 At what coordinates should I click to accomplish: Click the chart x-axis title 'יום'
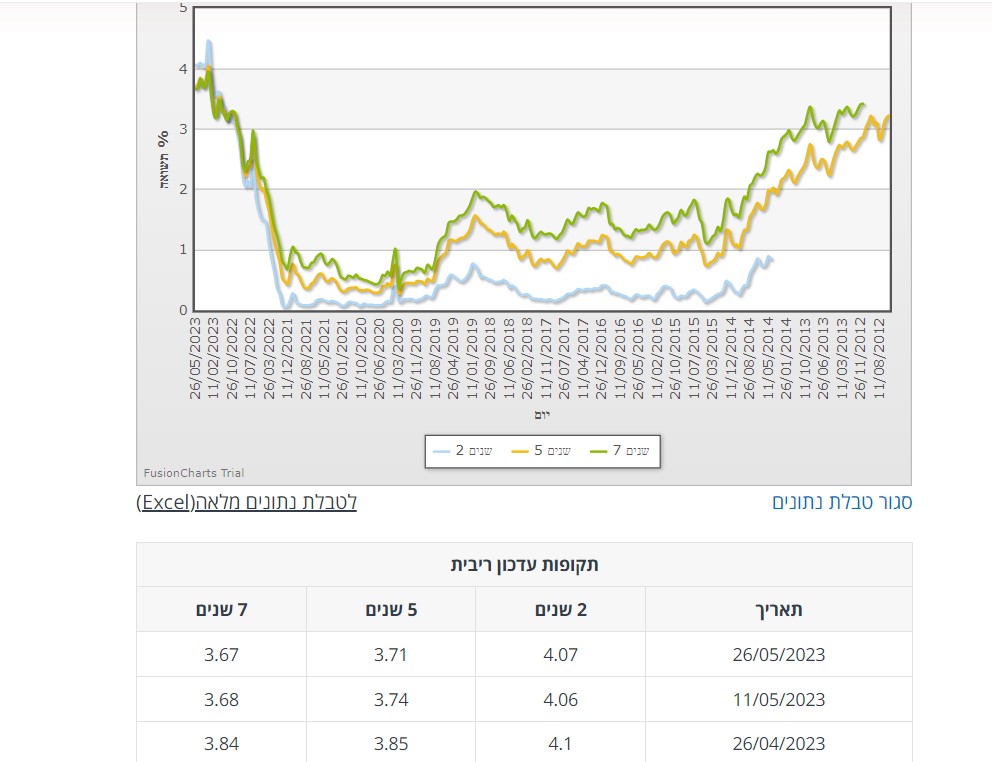542,415
